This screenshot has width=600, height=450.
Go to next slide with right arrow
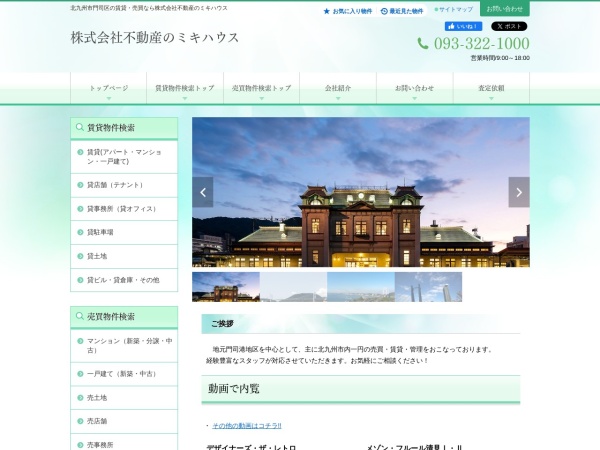point(519,192)
